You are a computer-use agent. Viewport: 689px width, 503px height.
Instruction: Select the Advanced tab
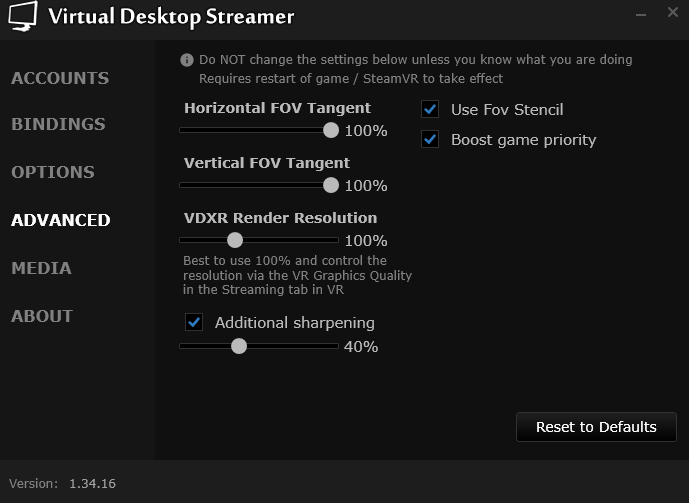coord(61,220)
